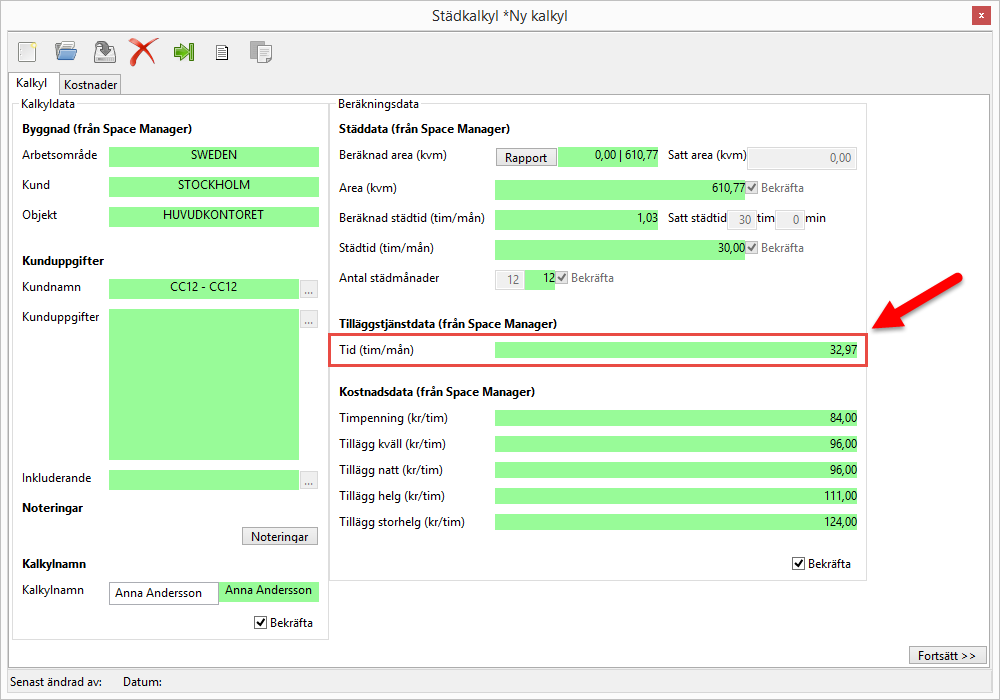Screen dimensions: 1000x700
Task: Open the Kundnamn browse ellipsis button
Action: click(309, 290)
